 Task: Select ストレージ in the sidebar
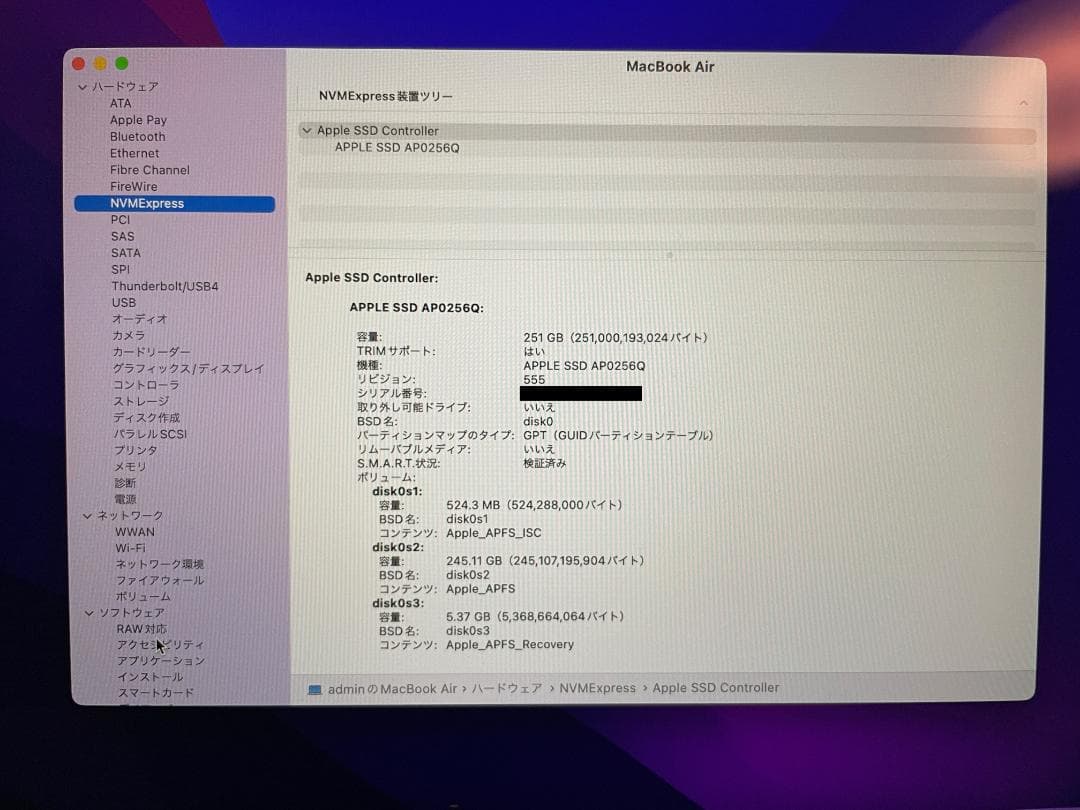coord(139,401)
